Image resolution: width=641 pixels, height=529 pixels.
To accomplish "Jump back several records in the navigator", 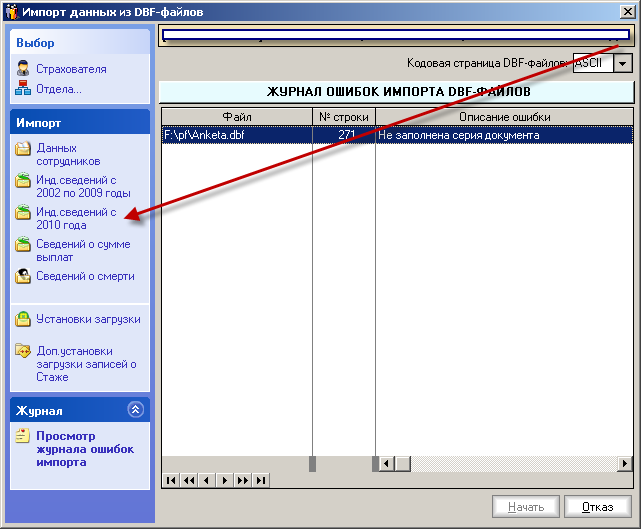I will point(189,480).
